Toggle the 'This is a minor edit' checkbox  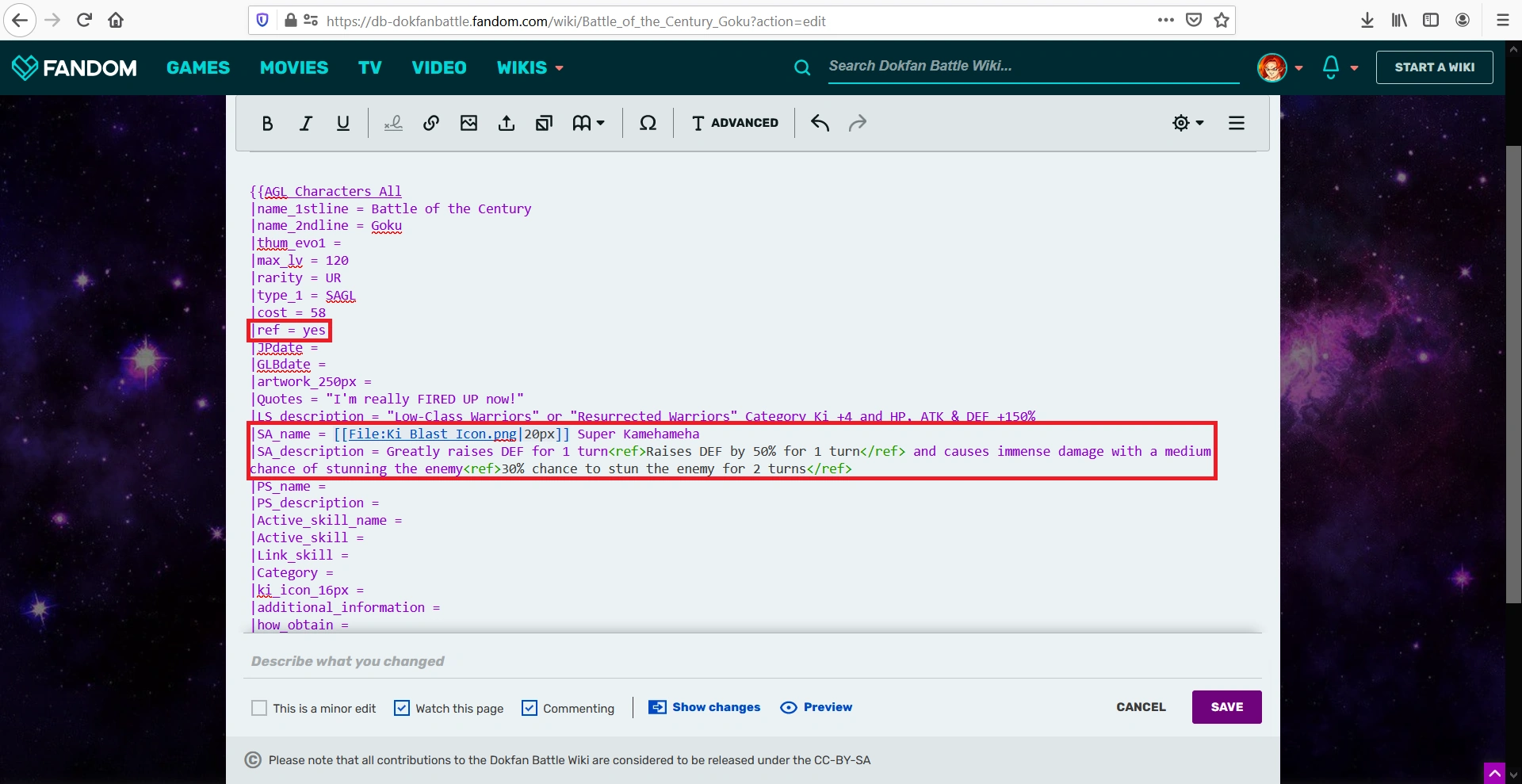pos(259,708)
